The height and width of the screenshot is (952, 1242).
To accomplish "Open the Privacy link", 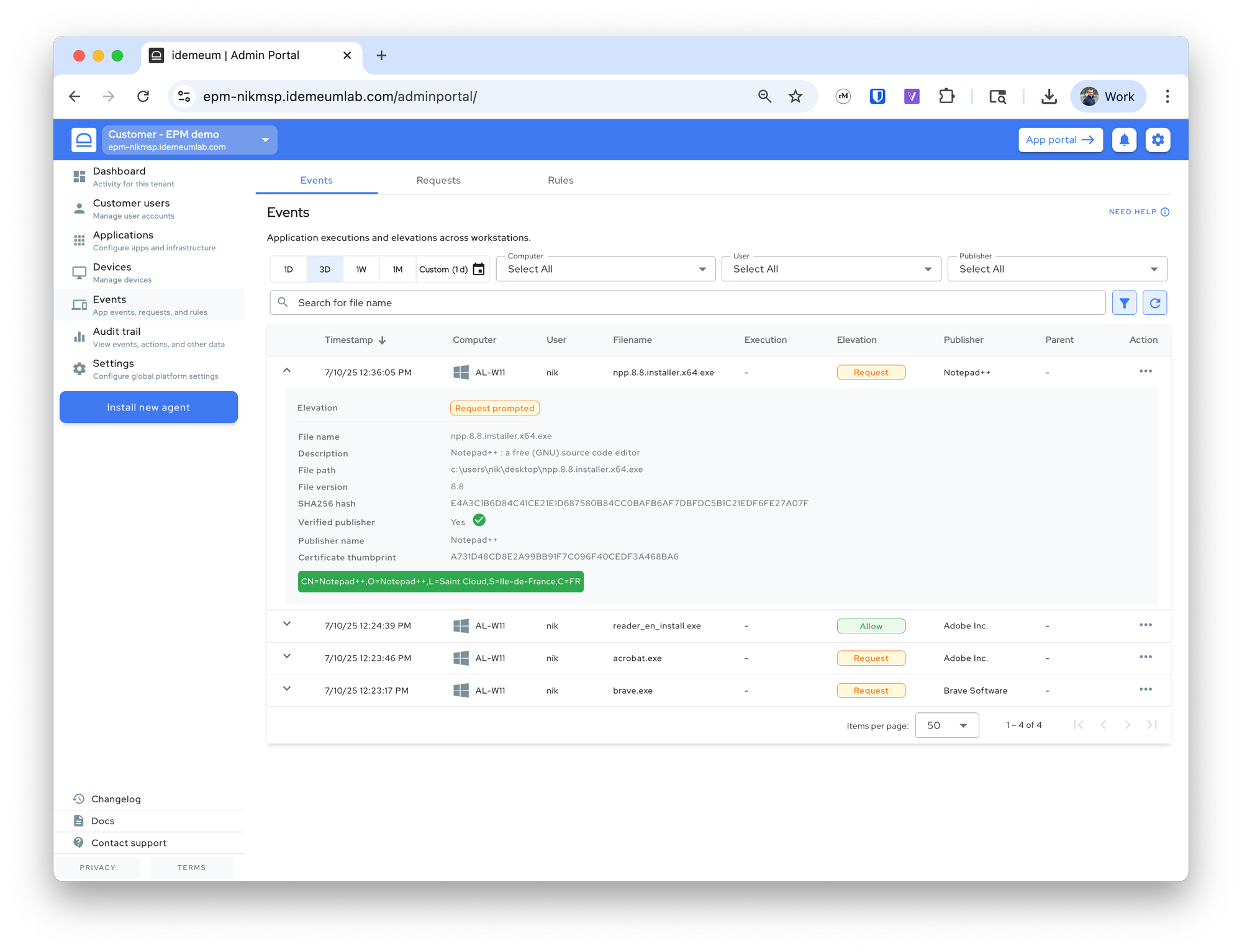I will coord(97,868).
